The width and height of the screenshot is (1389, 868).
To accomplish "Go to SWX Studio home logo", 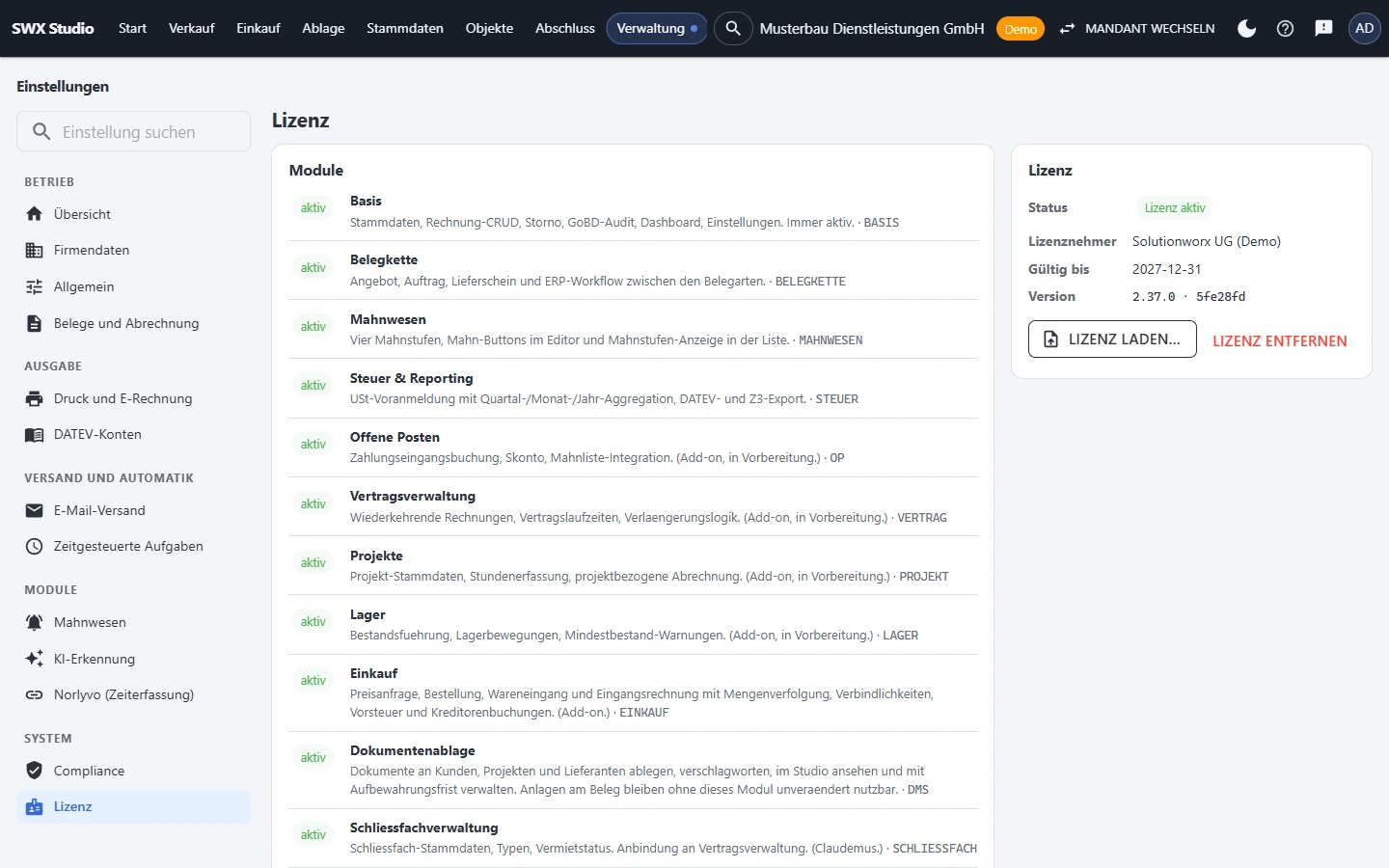I will (x=53, y=28).
